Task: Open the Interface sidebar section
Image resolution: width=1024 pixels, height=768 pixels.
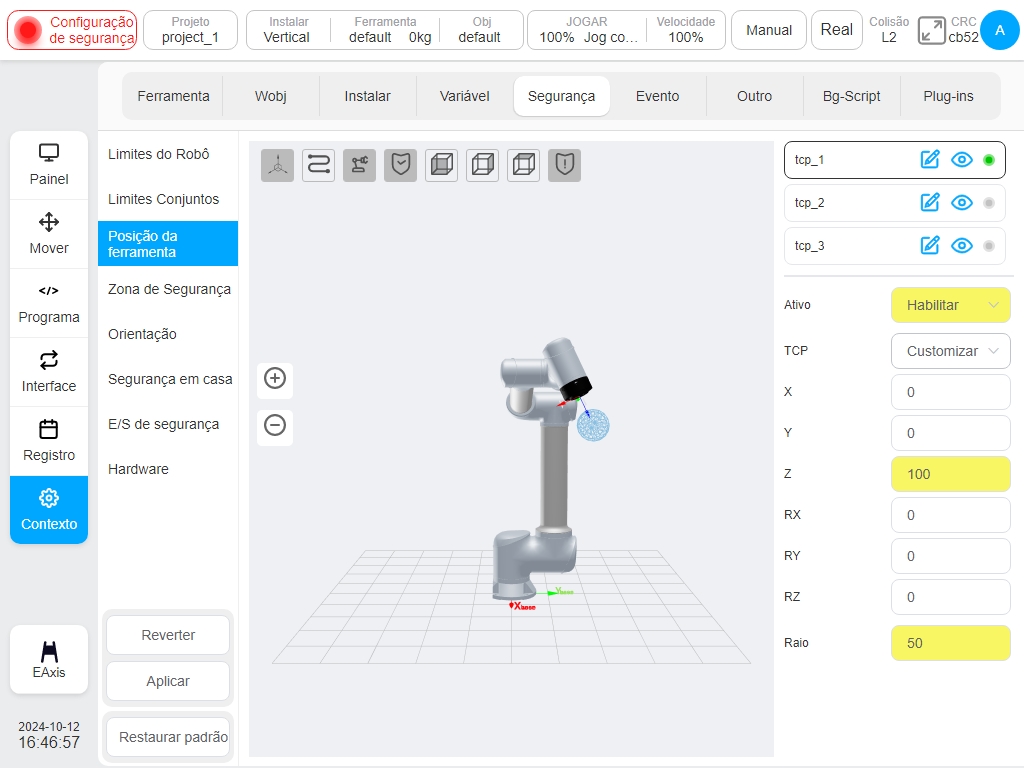Action: pyautogui.click(x=49, y=372)
